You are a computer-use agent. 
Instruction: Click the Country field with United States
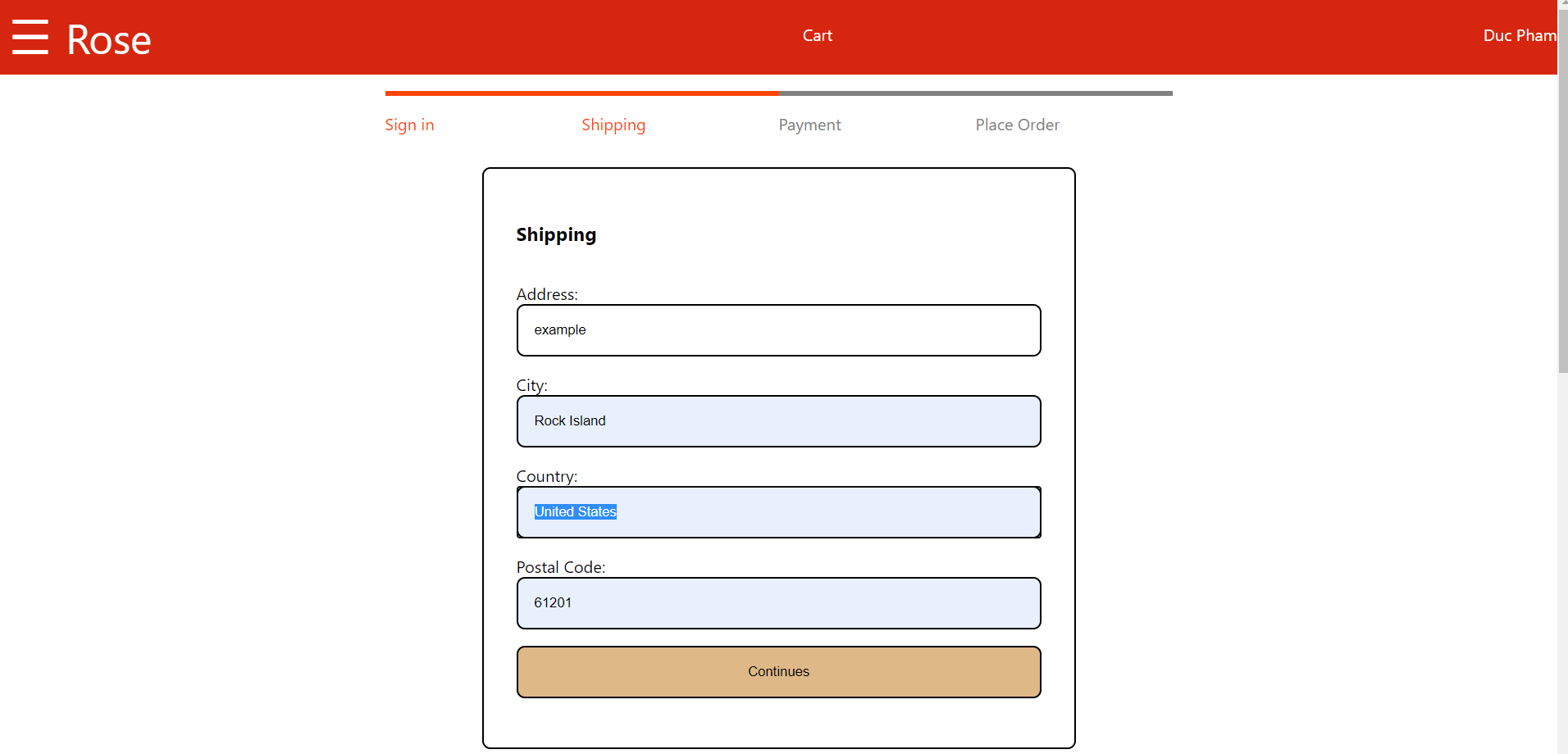pyautogui.click(x=777, y=512)
